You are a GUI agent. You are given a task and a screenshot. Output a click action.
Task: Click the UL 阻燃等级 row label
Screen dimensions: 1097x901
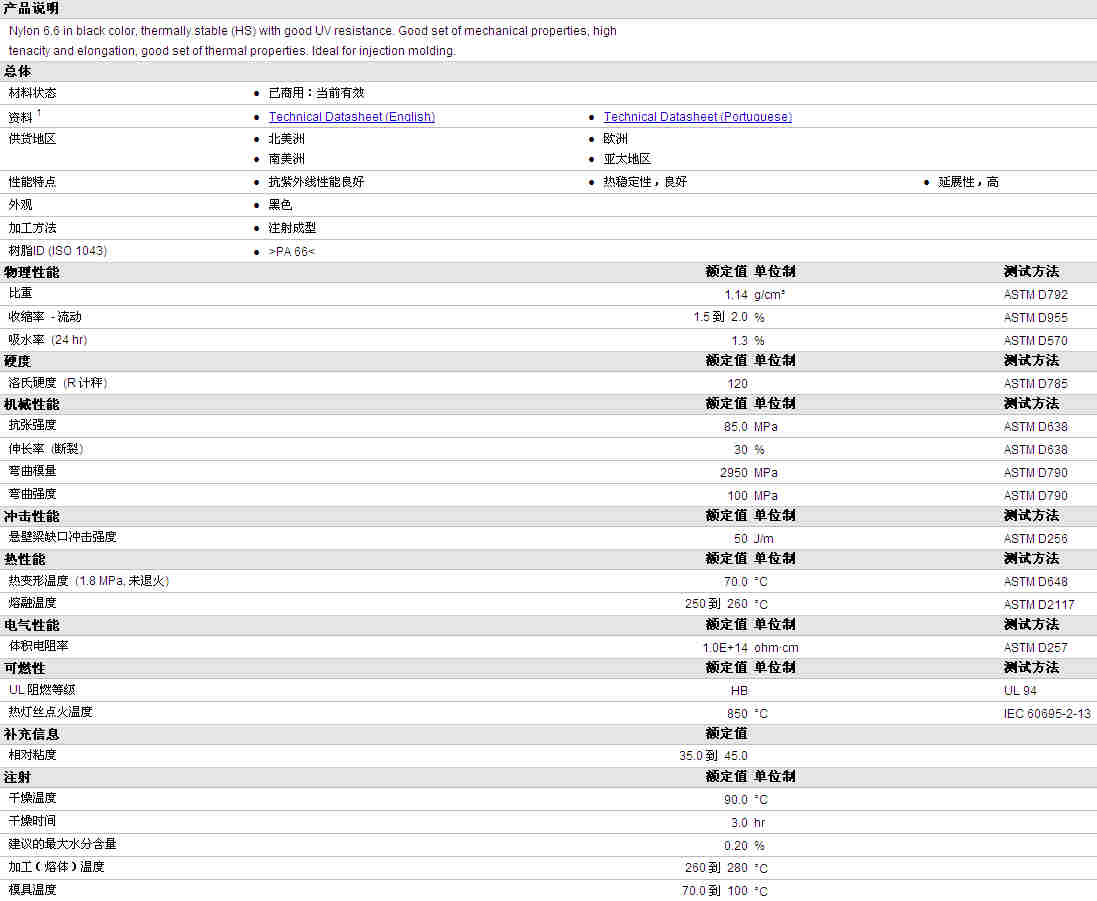[x=42, y=690]
